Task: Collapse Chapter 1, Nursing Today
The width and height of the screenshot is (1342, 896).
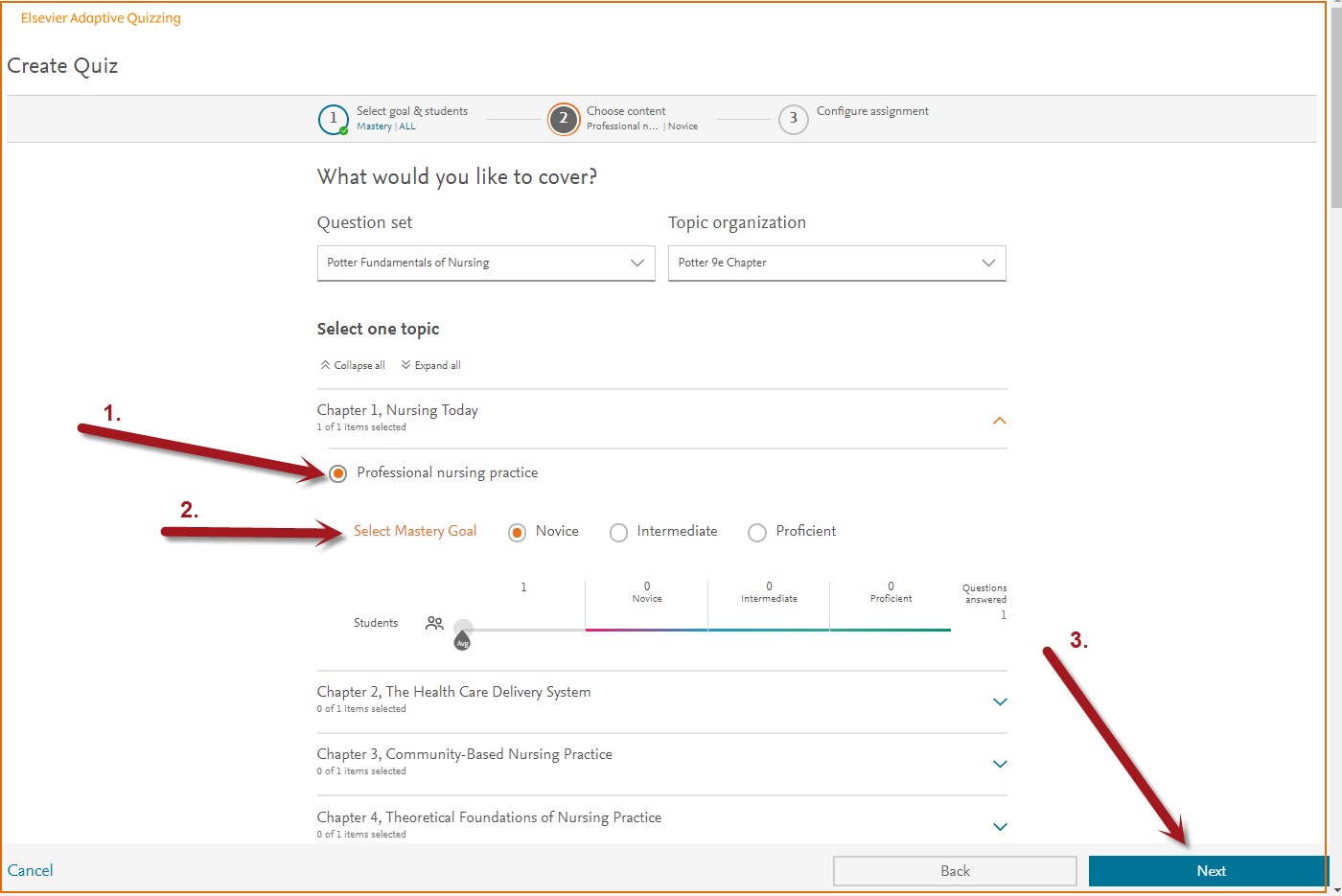Action: tap(1000, 420)
